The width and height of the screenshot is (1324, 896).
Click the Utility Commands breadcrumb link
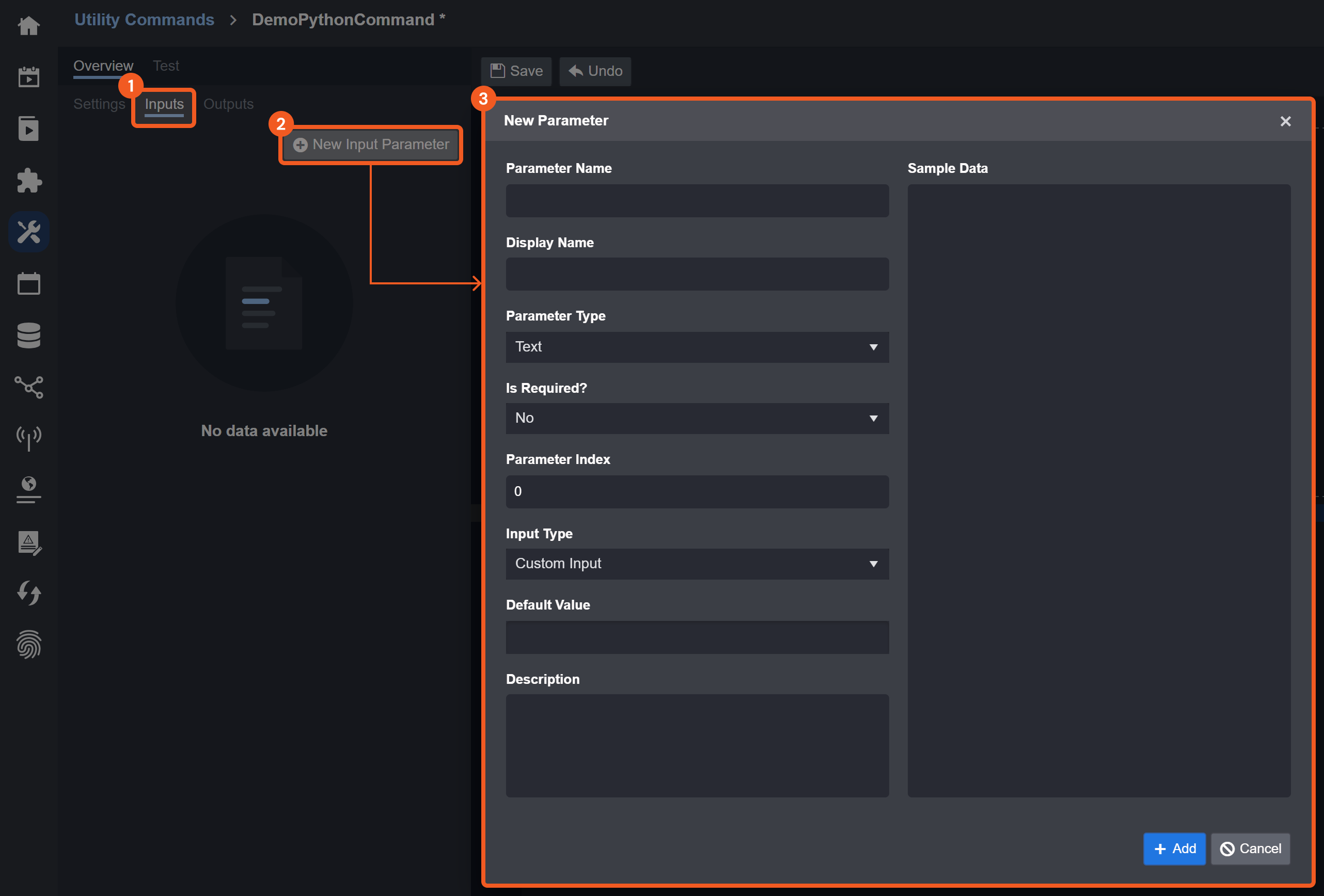click(144, 20)
